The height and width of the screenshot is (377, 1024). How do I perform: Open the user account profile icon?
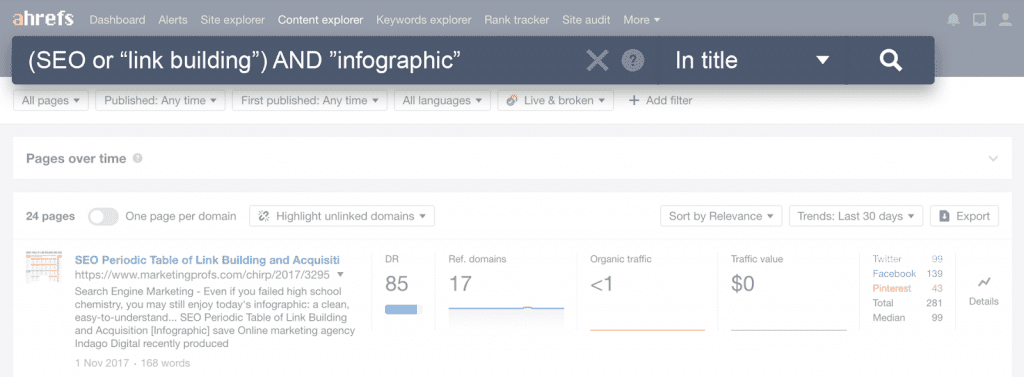pyautogui.click(x=1005, y=20)
